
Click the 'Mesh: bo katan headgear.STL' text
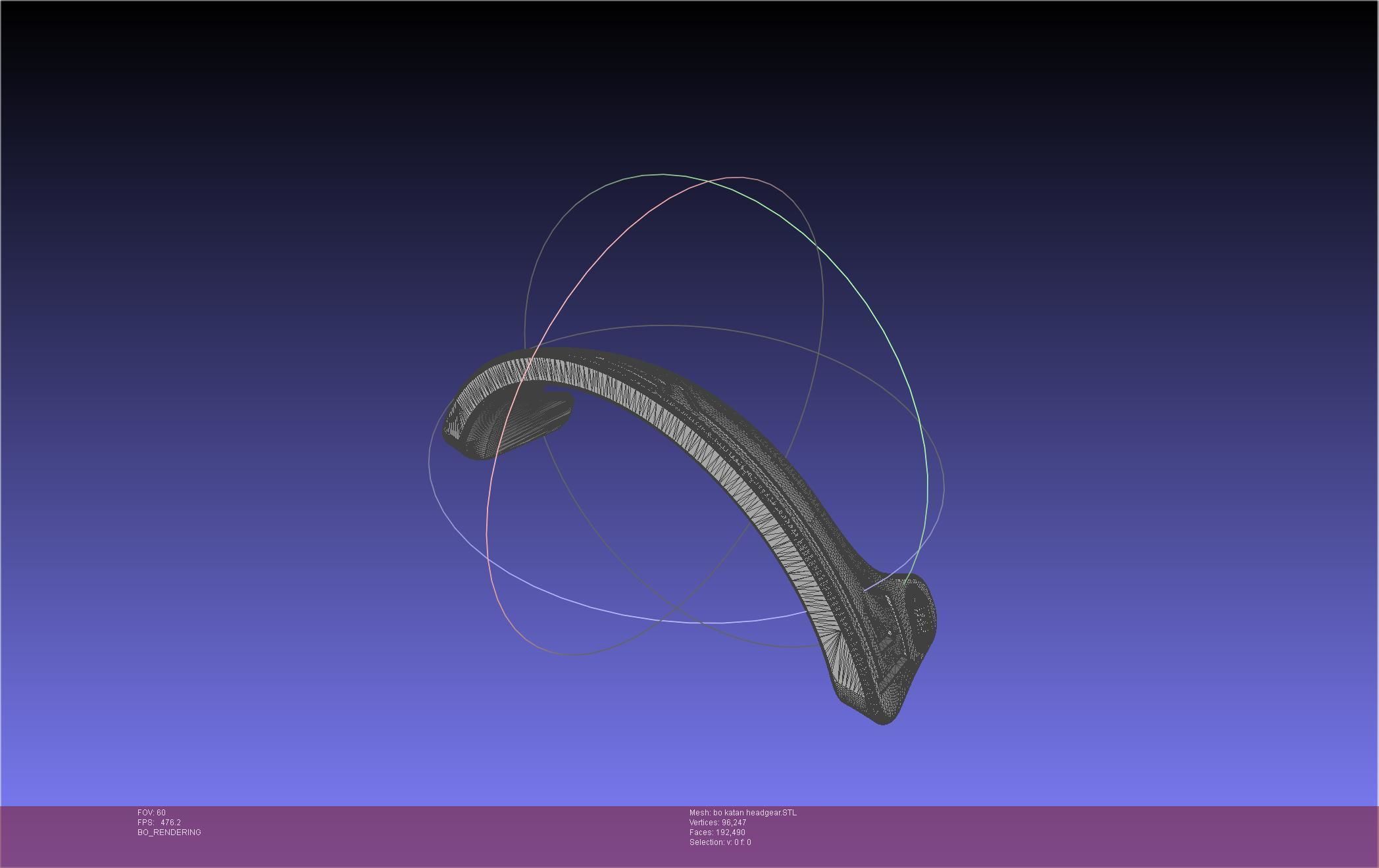(x=743, y=813)
